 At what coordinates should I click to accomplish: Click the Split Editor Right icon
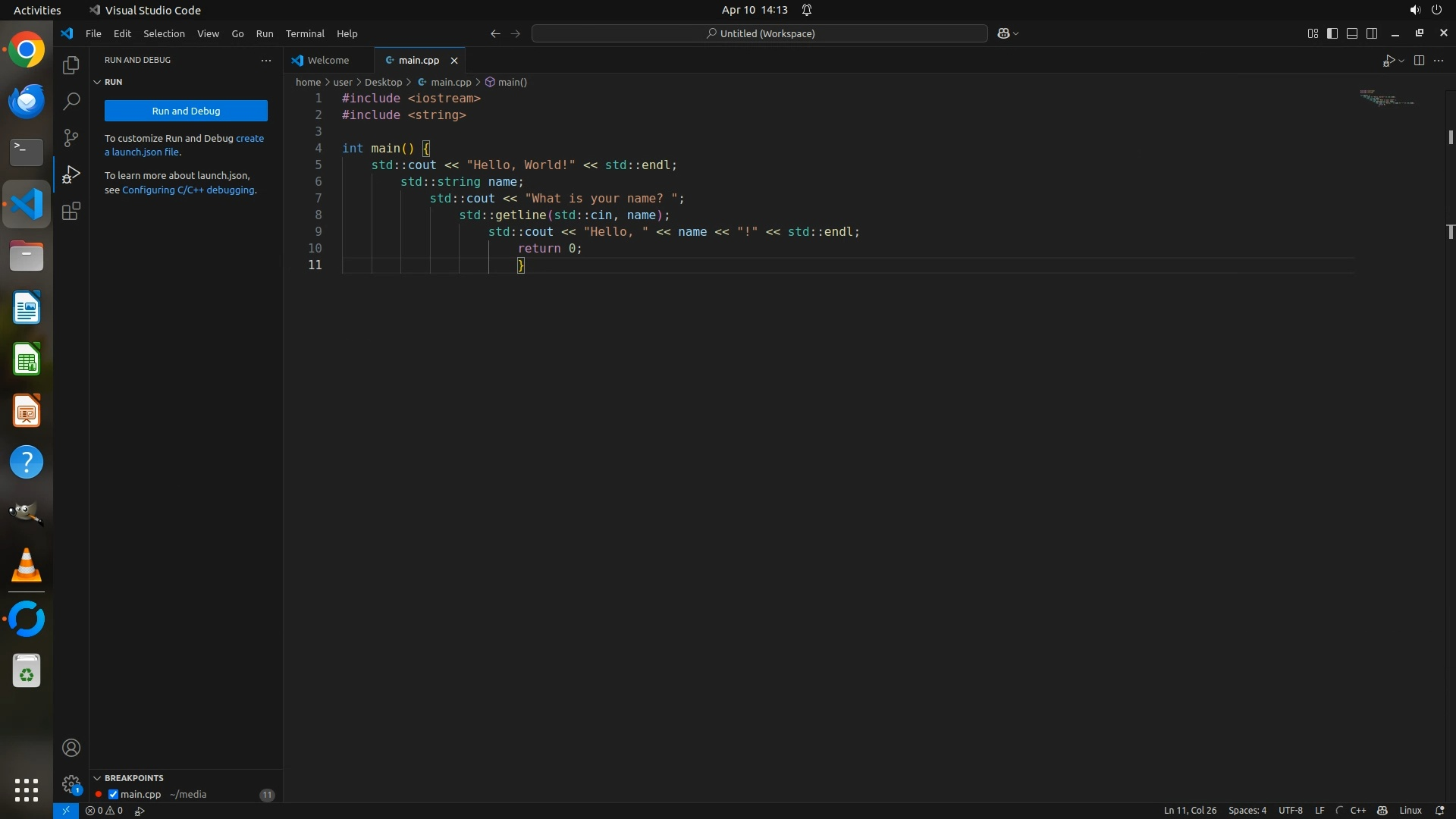[x=1419, y=60]
